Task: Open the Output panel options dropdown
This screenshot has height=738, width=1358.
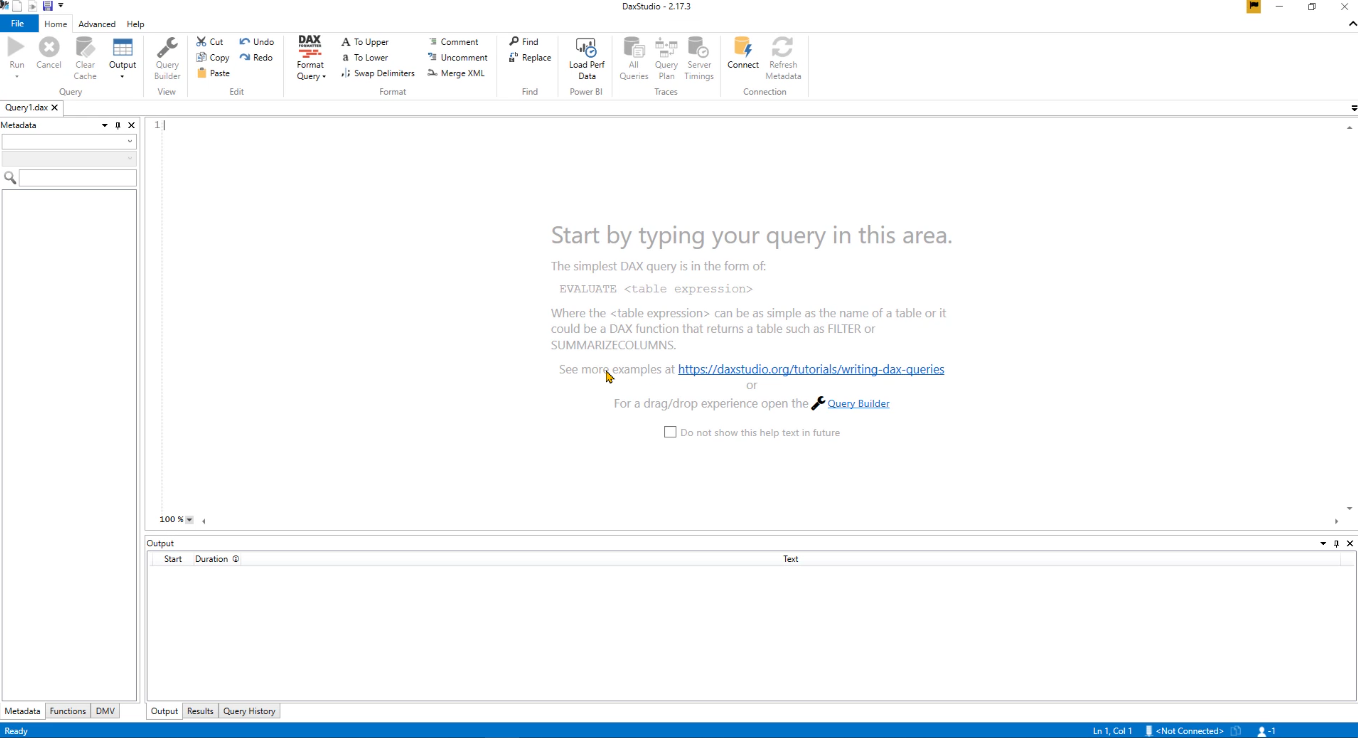Action: coord(1323,544)
